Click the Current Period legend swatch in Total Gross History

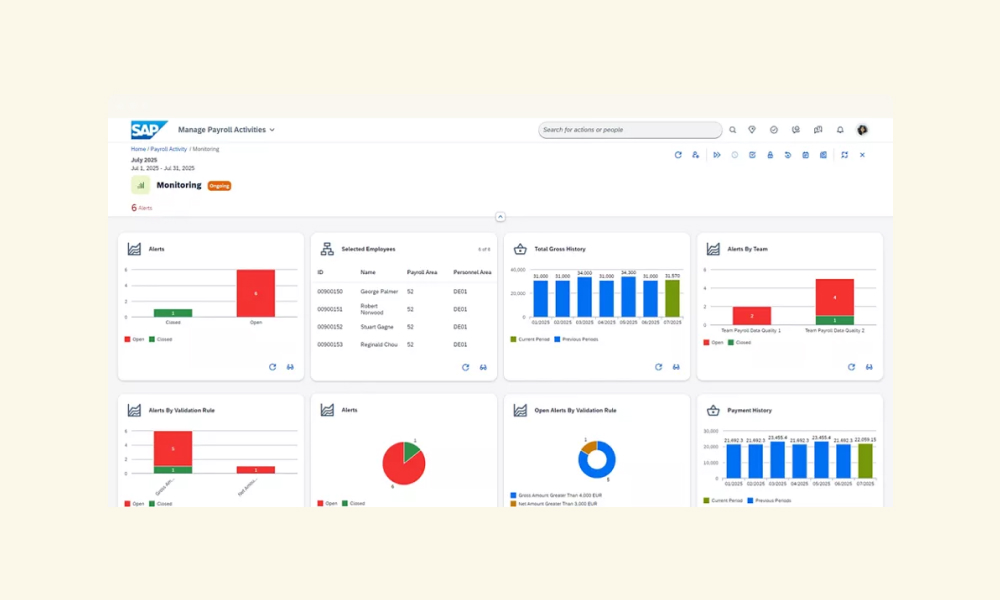513,339
